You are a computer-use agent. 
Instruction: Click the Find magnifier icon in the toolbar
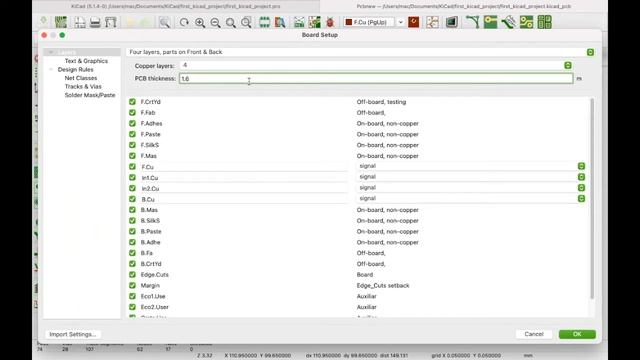pos(164,22)
